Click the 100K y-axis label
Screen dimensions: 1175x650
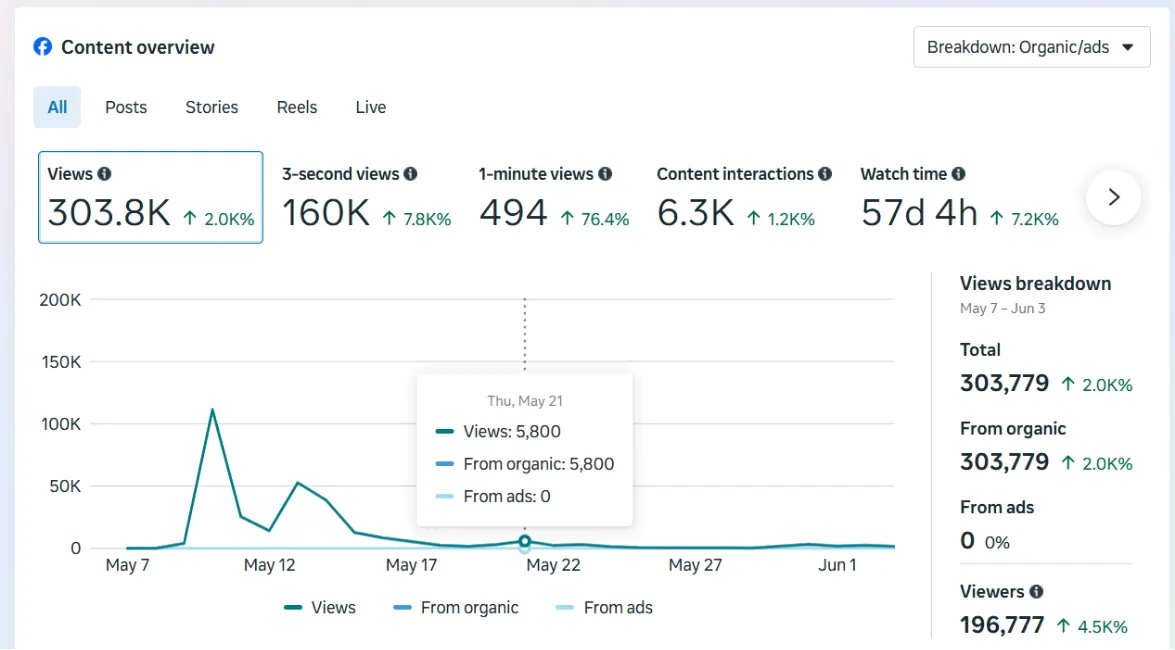tap(61, 424)
